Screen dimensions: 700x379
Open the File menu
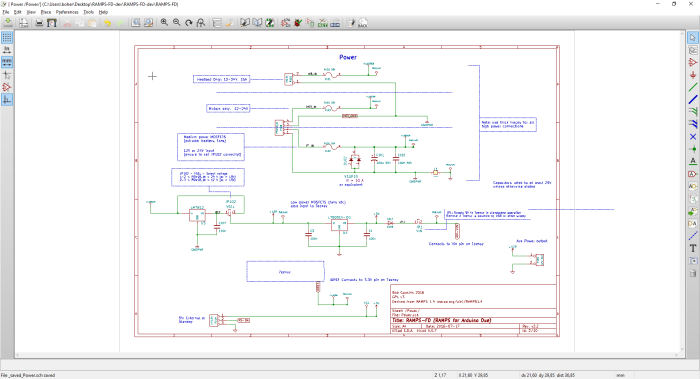click(x=6, y=12)
